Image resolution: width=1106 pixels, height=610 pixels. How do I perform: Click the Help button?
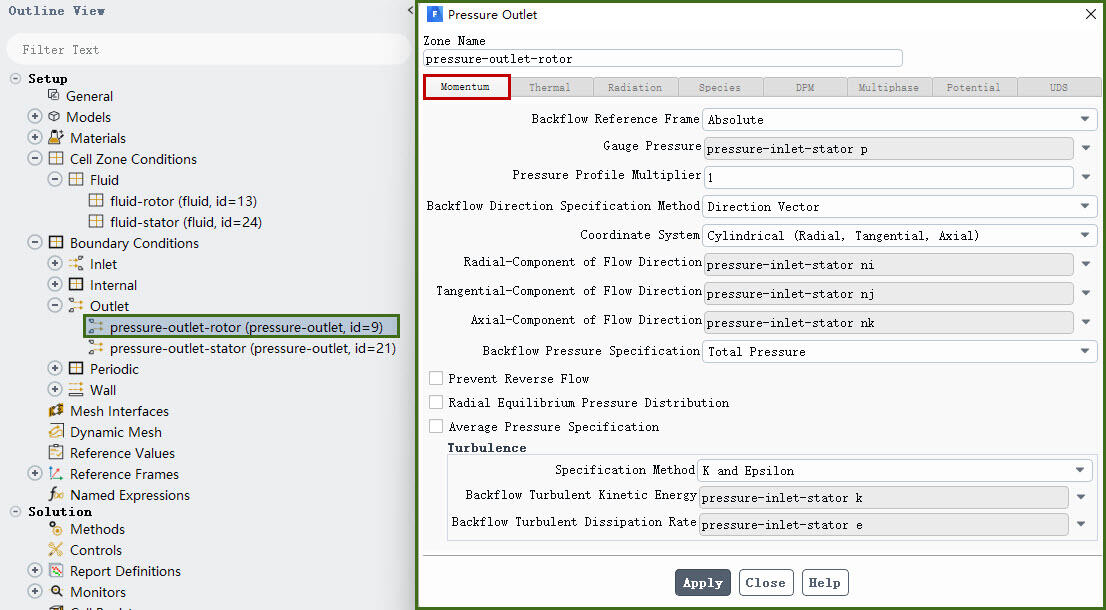(825, 583)
